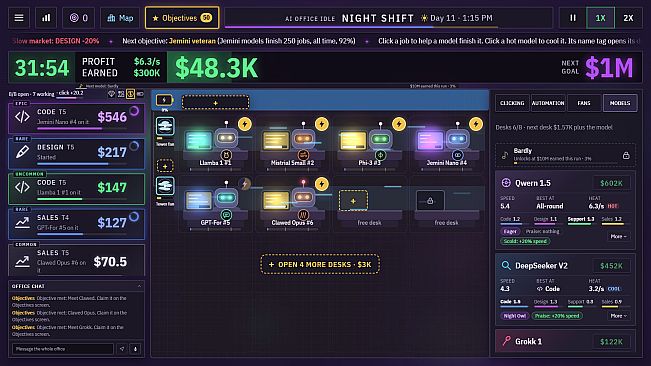
Task: Set game speed to 2X
Action: tap(628, 18)
